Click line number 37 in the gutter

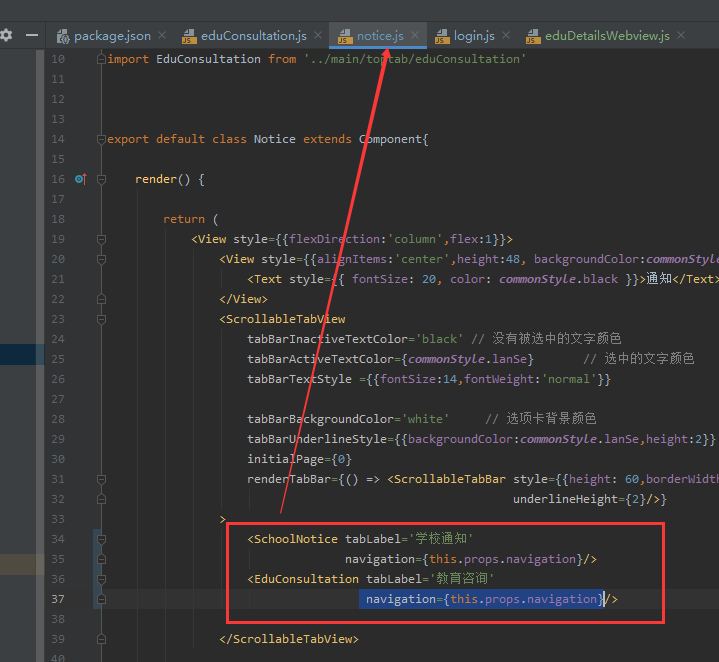coord(58,599)
